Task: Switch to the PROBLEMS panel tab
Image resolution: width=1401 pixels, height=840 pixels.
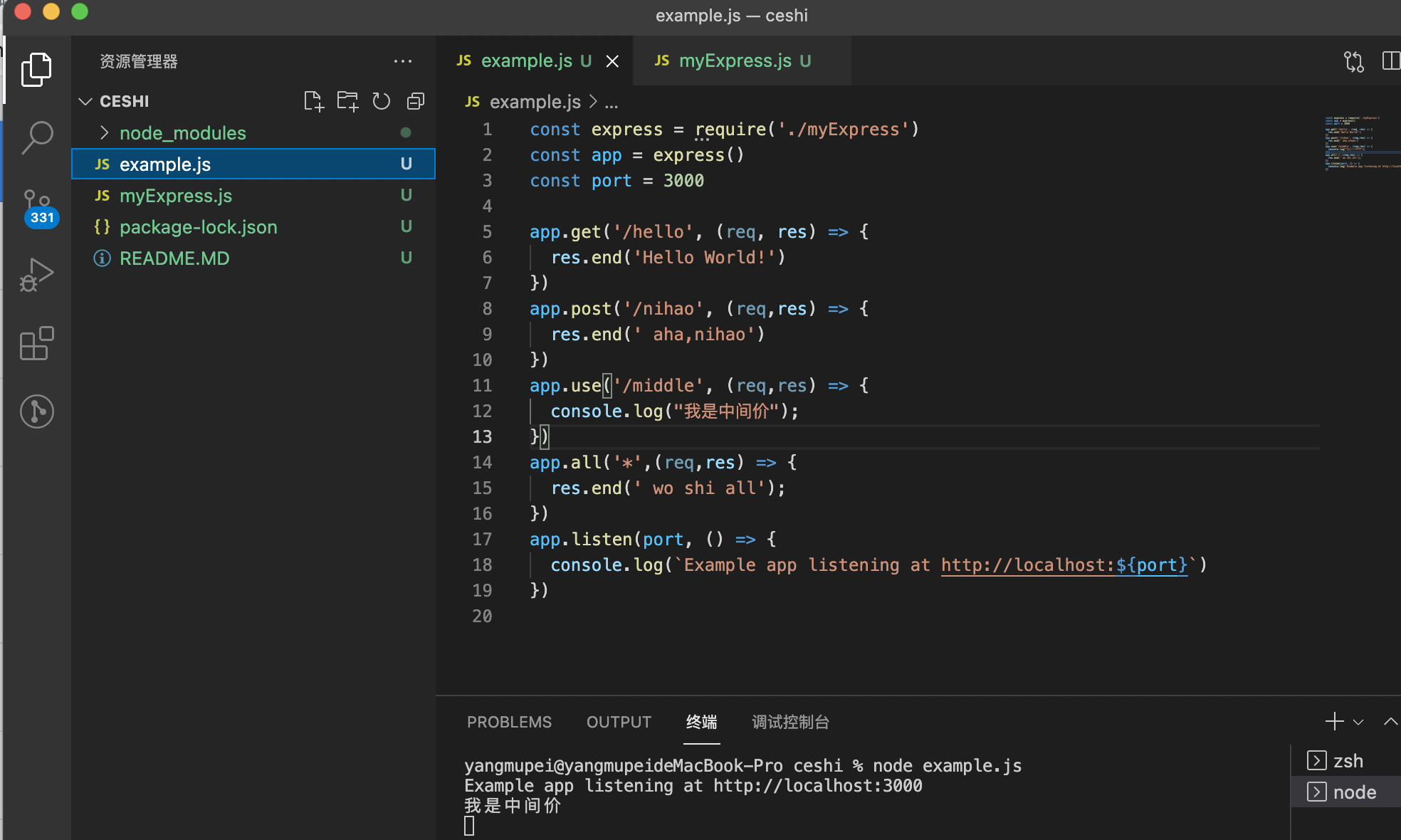Action: 509,722
